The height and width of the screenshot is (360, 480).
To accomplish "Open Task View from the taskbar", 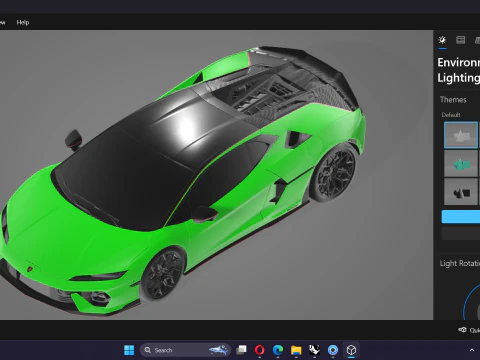I will pos(241,350).
